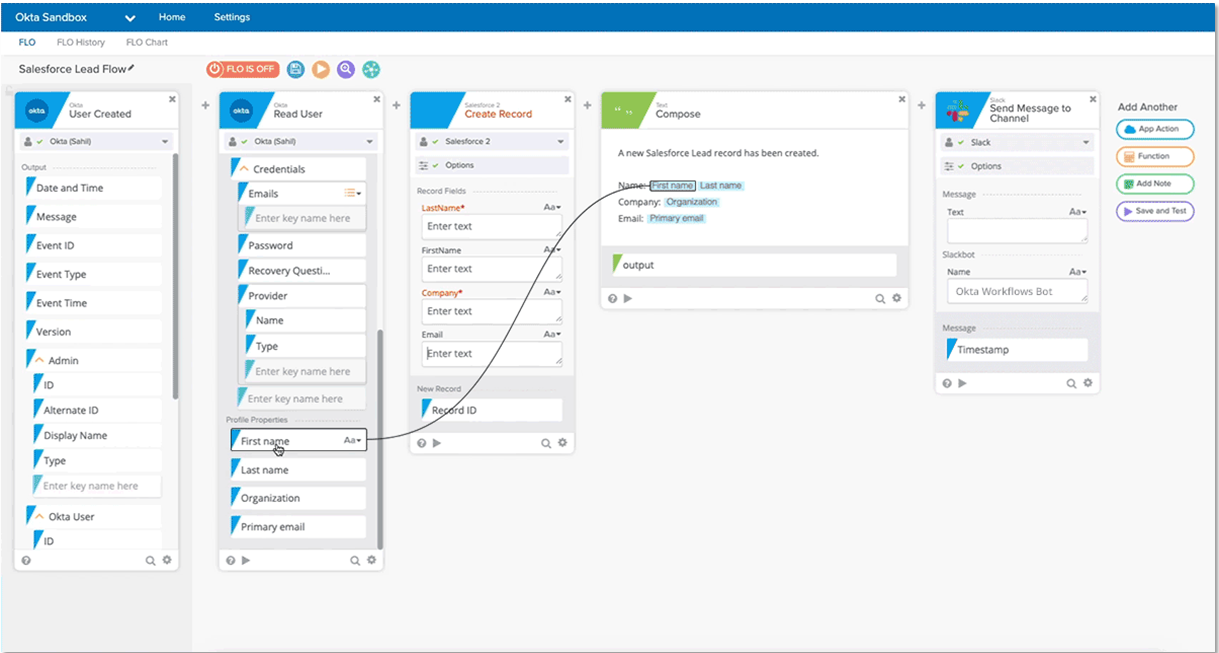1219x653 pixels.
Task: Click the FirstName Enter text input field
Action: coord(491,268)
